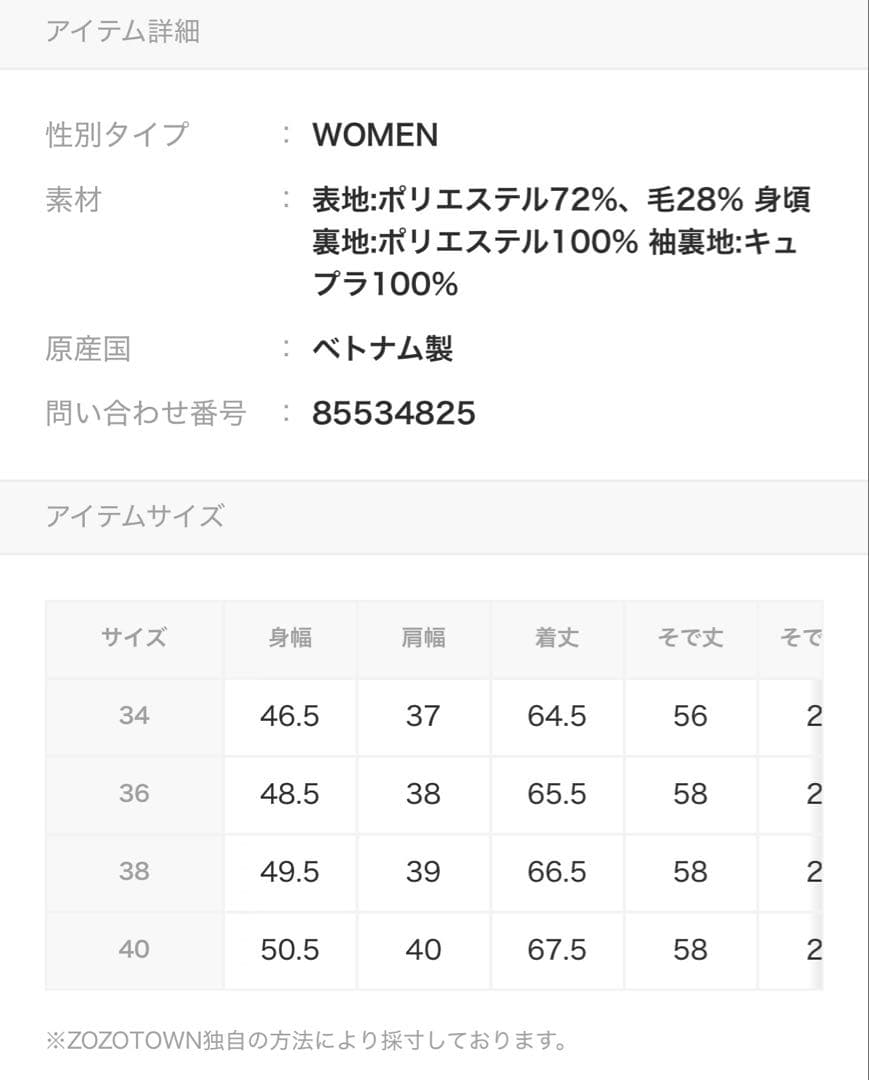Click the アイテムサイズ section header
Image resolution: width=869 pixels, height=1080 pixels.
click(135, 517)
